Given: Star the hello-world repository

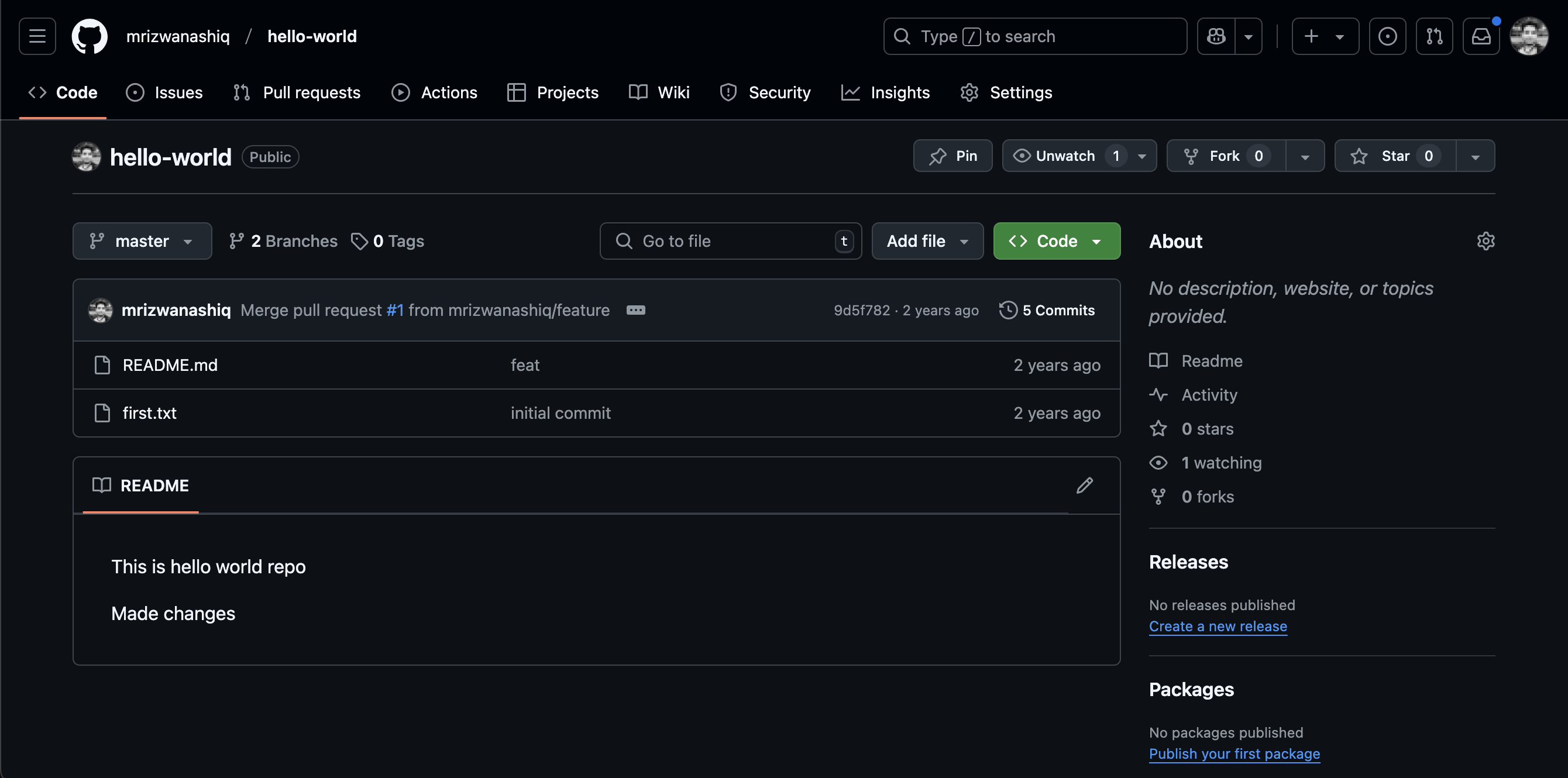Looking at the screenshot, I should click(1395, 156).
